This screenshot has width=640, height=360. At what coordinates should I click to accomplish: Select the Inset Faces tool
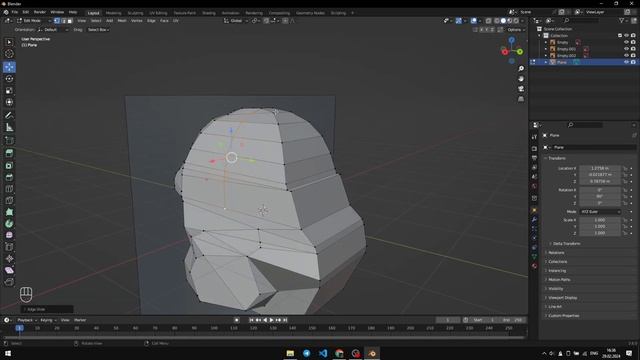pos(9,166)
